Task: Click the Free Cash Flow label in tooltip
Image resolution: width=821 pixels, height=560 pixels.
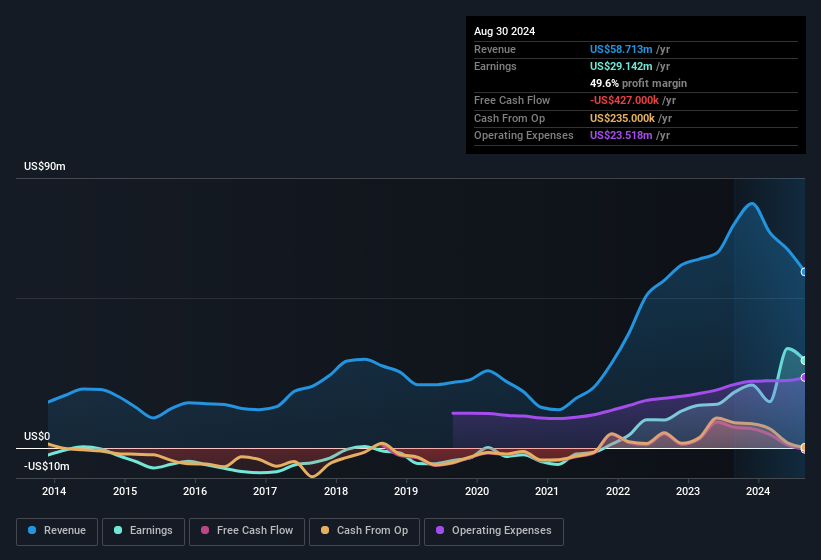Action: 512,100
